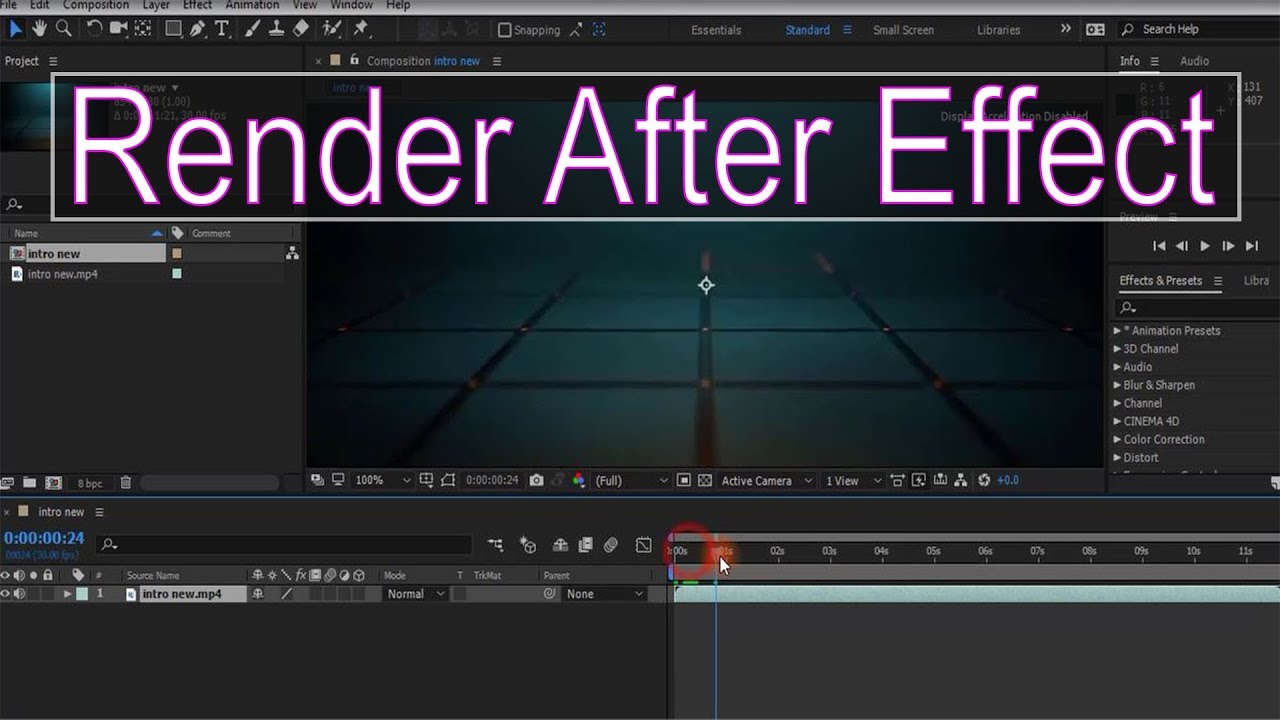Open the 1 View layout dropdown
The image size is (1280, 720).
pyautogui.click(x=853, y=481)
